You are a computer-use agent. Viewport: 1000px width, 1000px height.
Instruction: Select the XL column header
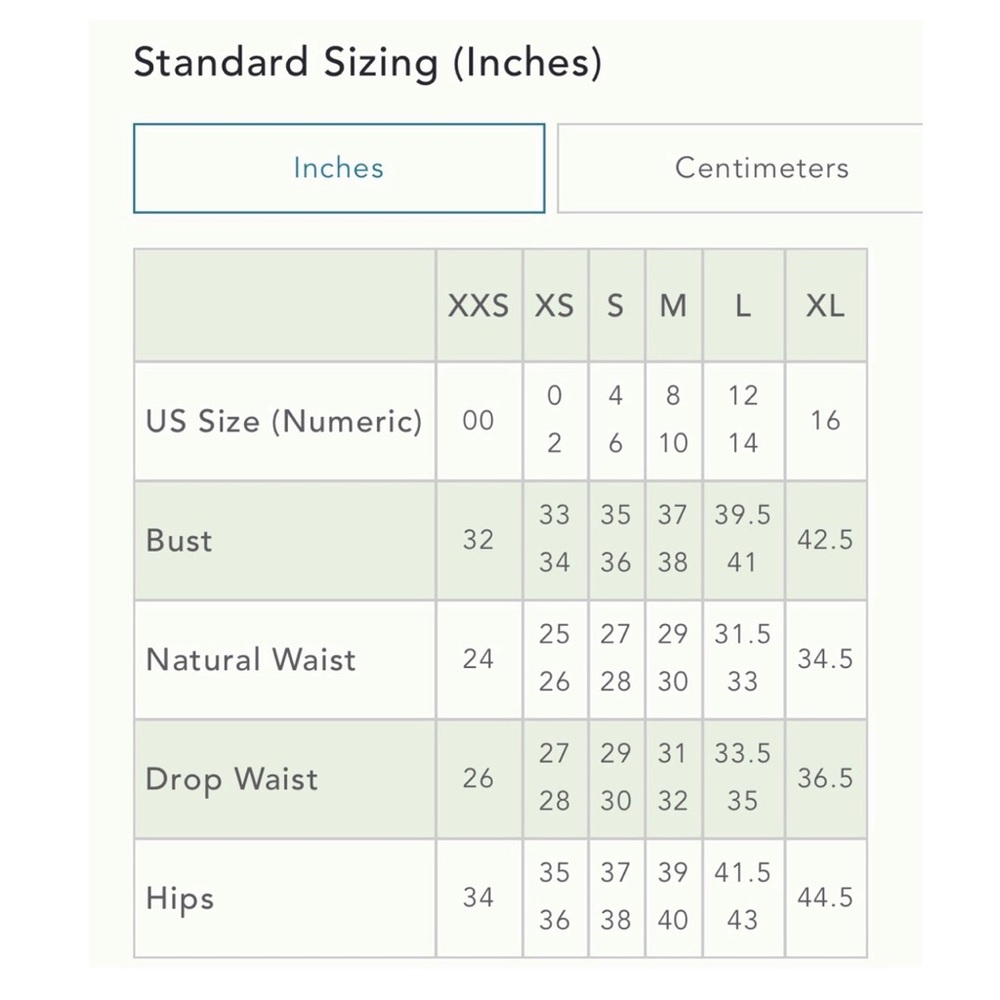(825, 305)
